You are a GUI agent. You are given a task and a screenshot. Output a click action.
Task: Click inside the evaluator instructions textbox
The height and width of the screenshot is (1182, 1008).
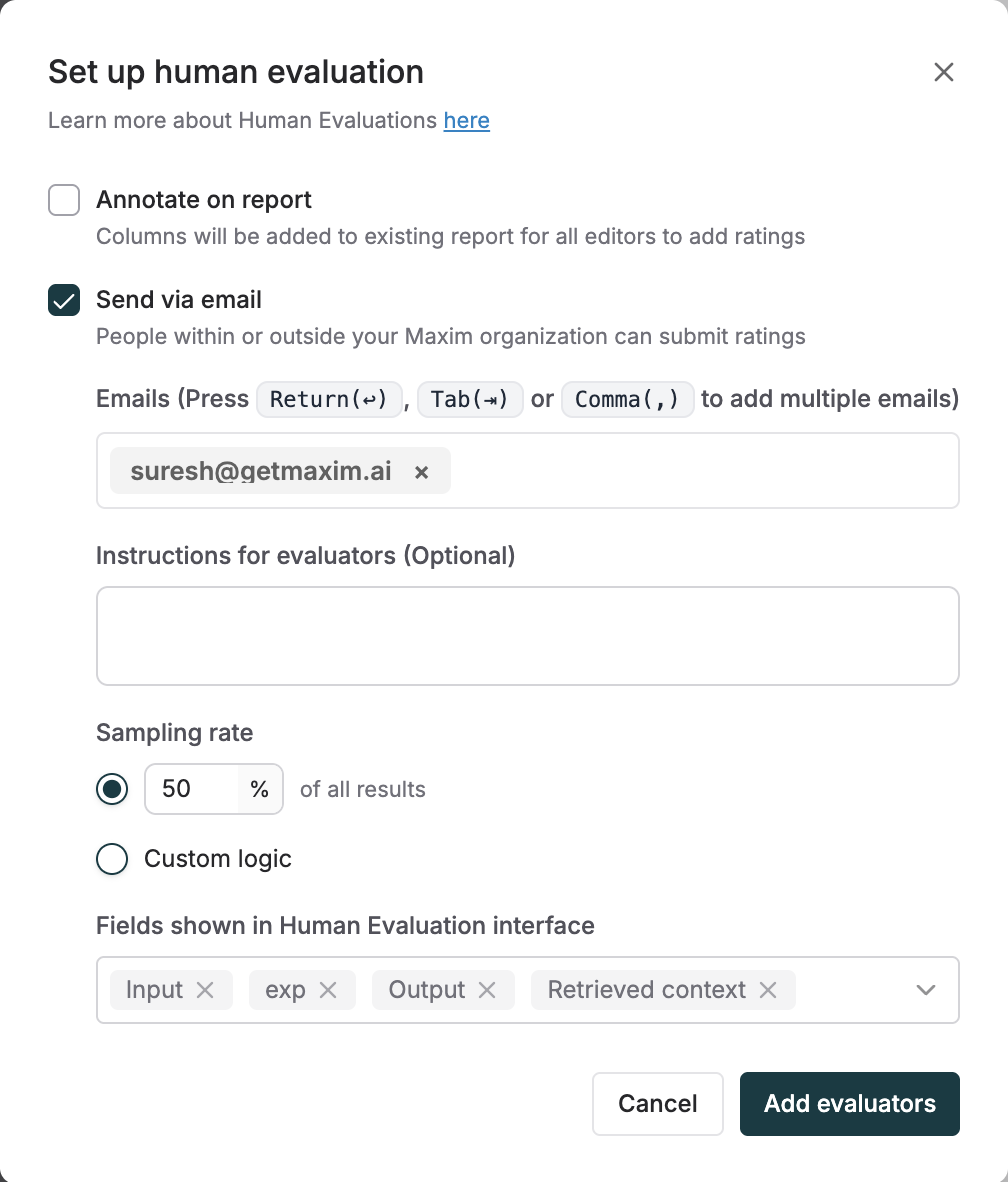pos(527,635)
